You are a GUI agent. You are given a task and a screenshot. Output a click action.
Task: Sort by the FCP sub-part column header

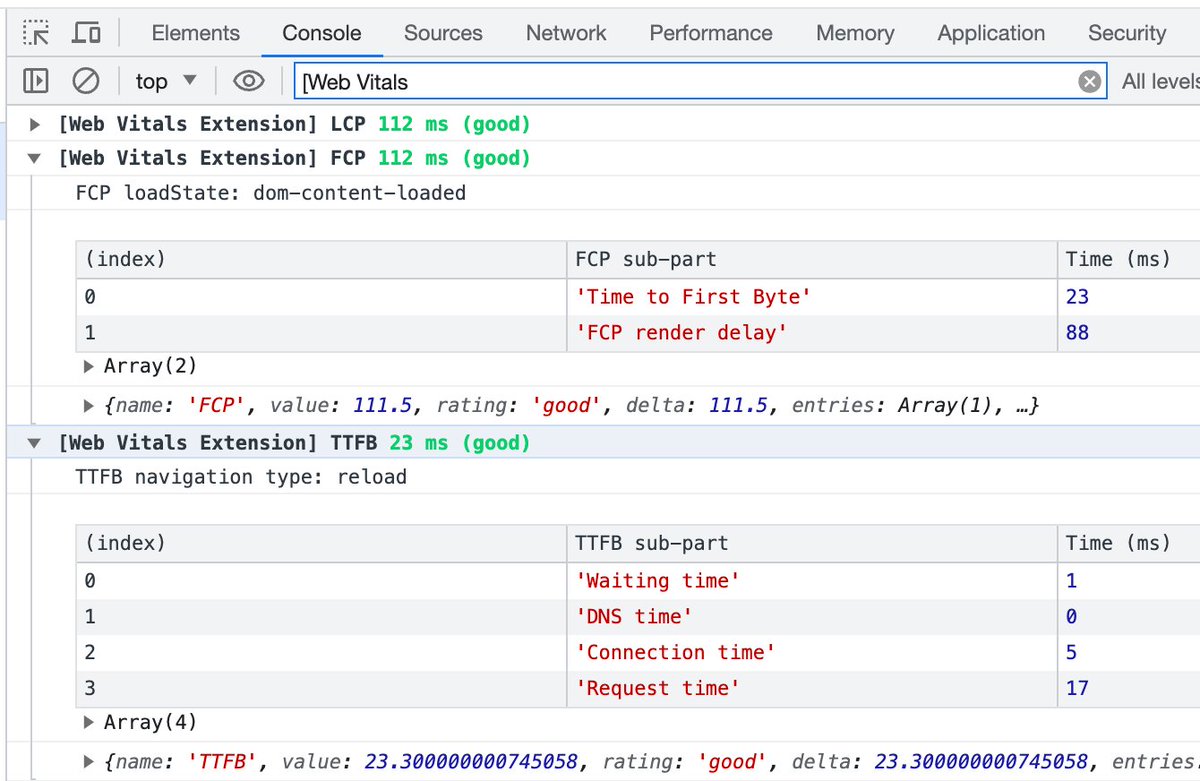(811, 260)
